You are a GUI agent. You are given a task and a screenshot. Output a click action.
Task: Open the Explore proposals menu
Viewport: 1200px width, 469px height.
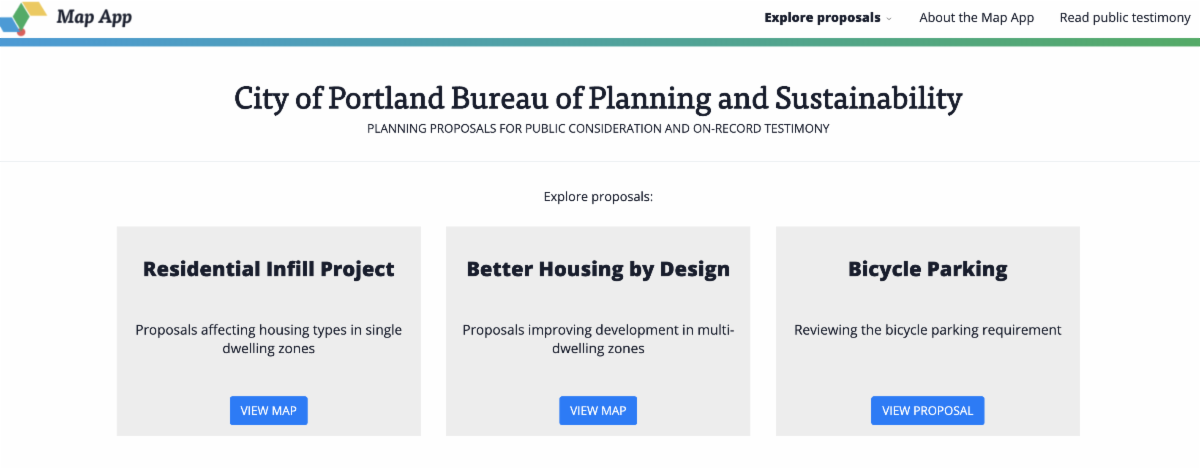[822, 18]
